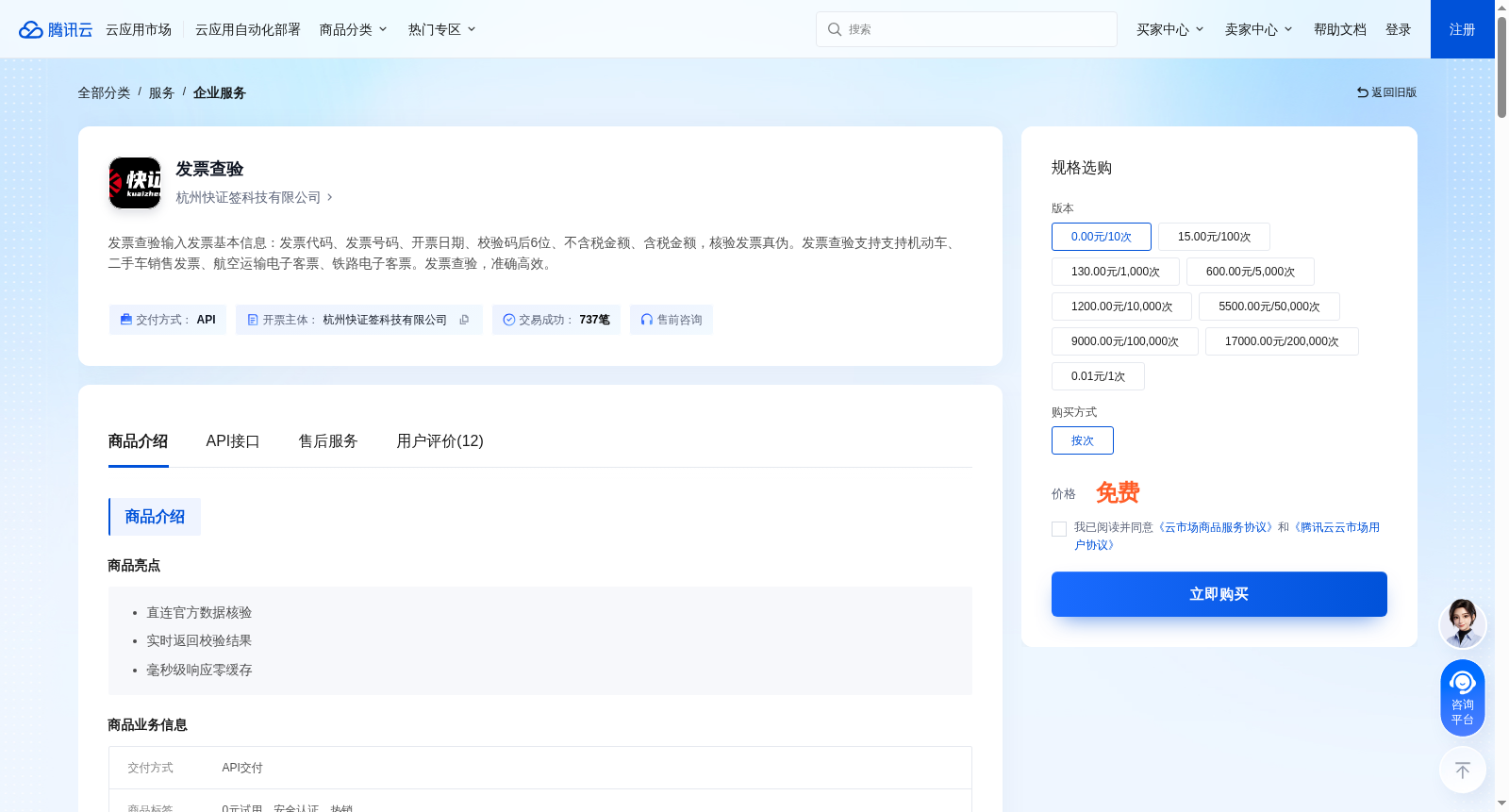Click the 售前咨询 button text
Viewport: 1509px width, 812px height.
[680, 320]
